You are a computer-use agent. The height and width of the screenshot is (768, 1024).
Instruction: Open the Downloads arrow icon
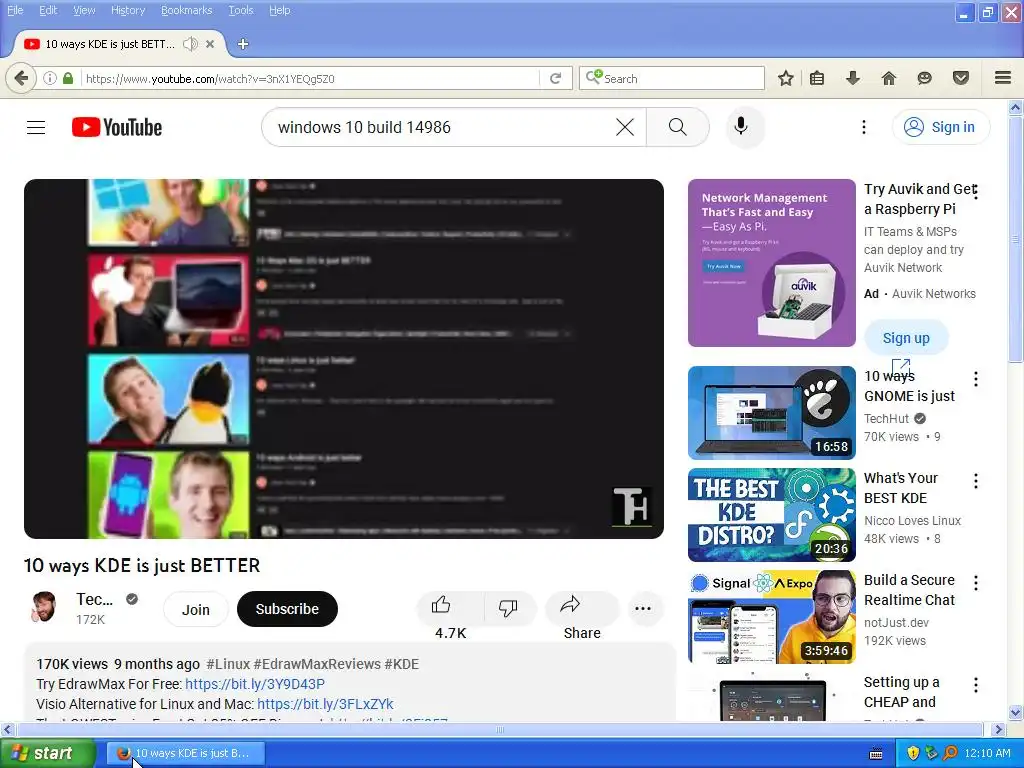point(852,78)
